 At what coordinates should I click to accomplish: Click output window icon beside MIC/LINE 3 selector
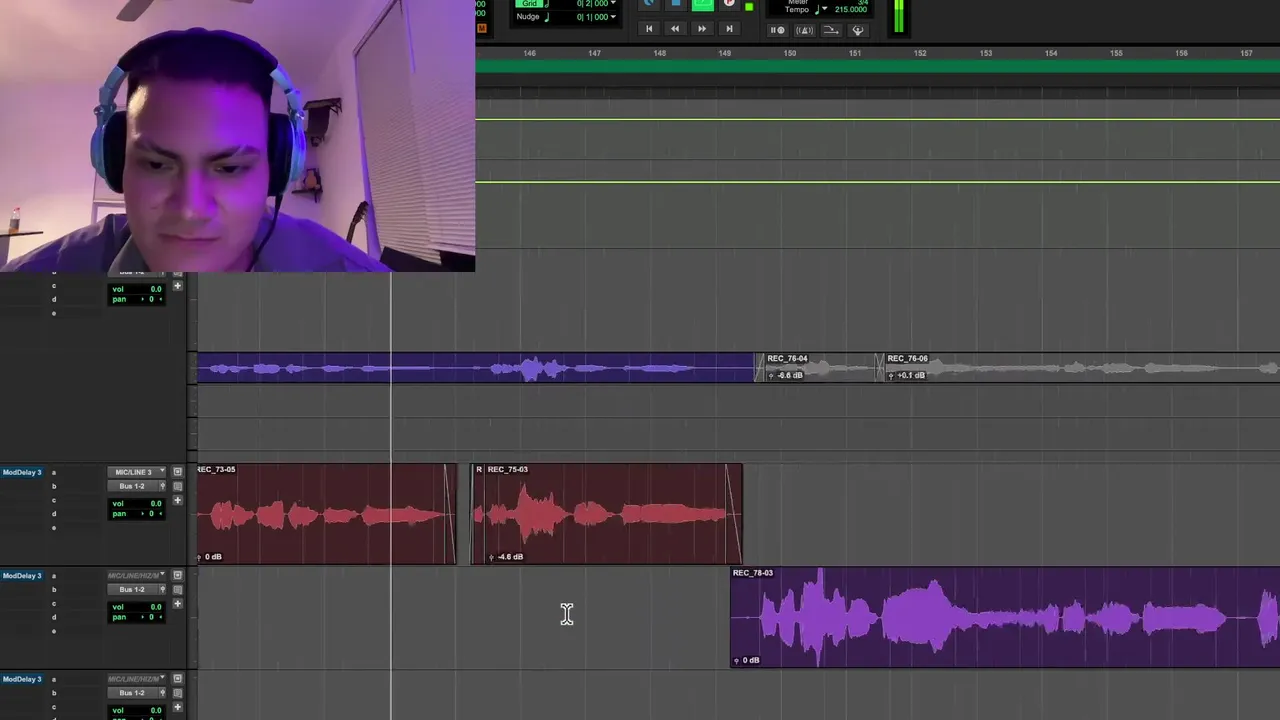pos(178,472)
